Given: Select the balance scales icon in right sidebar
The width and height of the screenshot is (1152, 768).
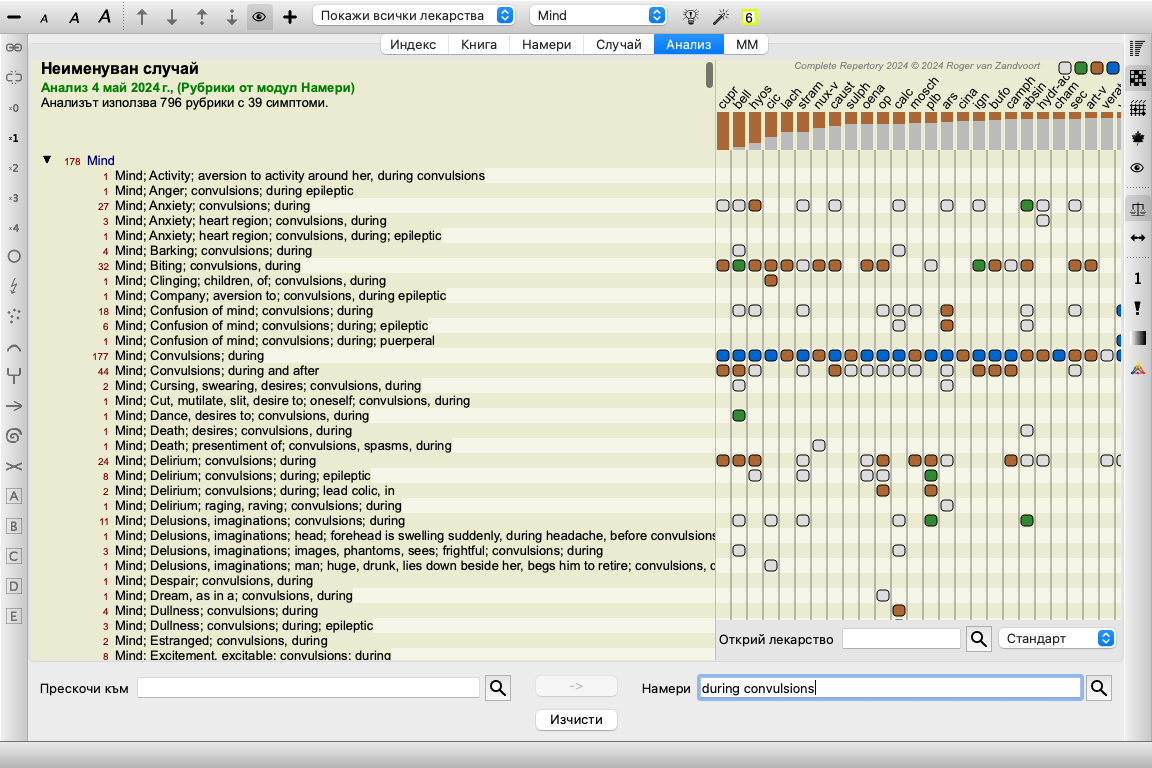Looking at the screenshot, I should pyautogui.click(x=1137, y=208).
